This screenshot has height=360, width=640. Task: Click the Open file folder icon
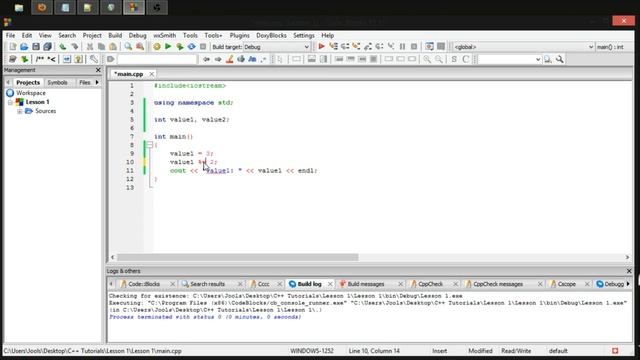(24, 47)
